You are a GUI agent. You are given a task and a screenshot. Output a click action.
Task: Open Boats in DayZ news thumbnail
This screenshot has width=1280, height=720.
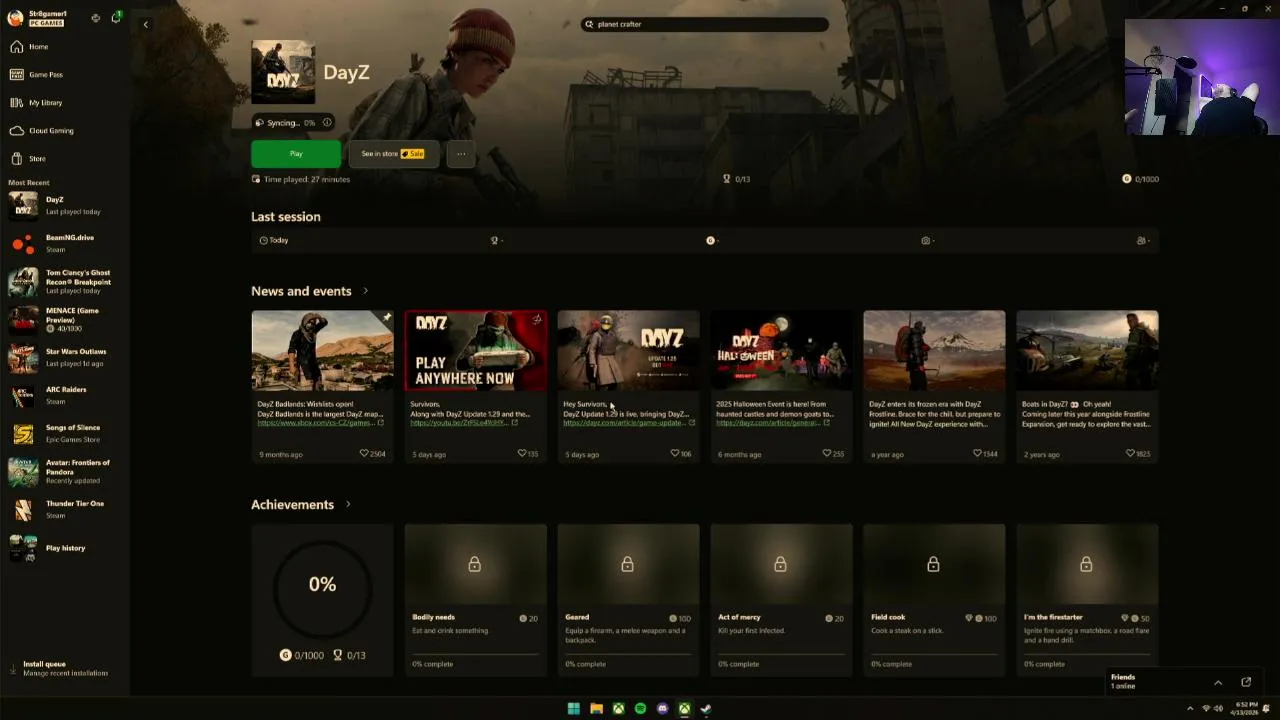1087,350
